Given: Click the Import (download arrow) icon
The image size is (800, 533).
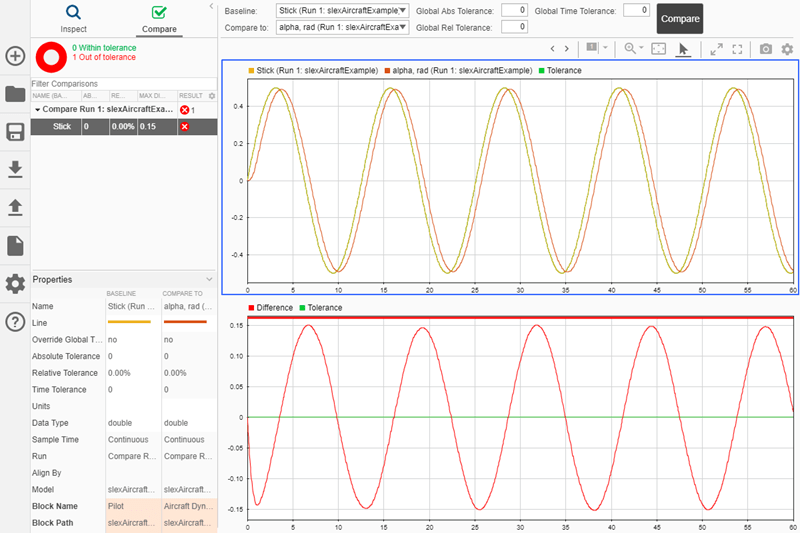Looking at the screenshot, I should pos(15,170).
